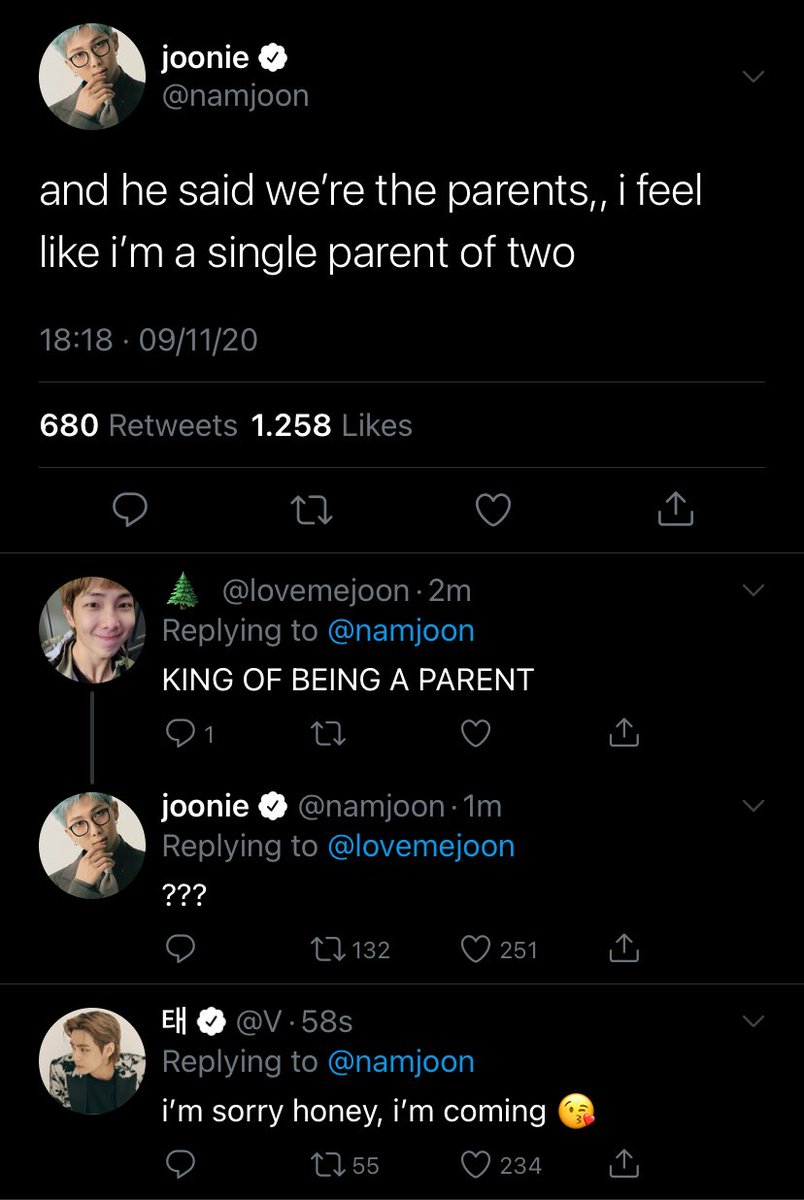Share the main tweet by joonie
Screen dimensions: 804x1200
[675, 511]
